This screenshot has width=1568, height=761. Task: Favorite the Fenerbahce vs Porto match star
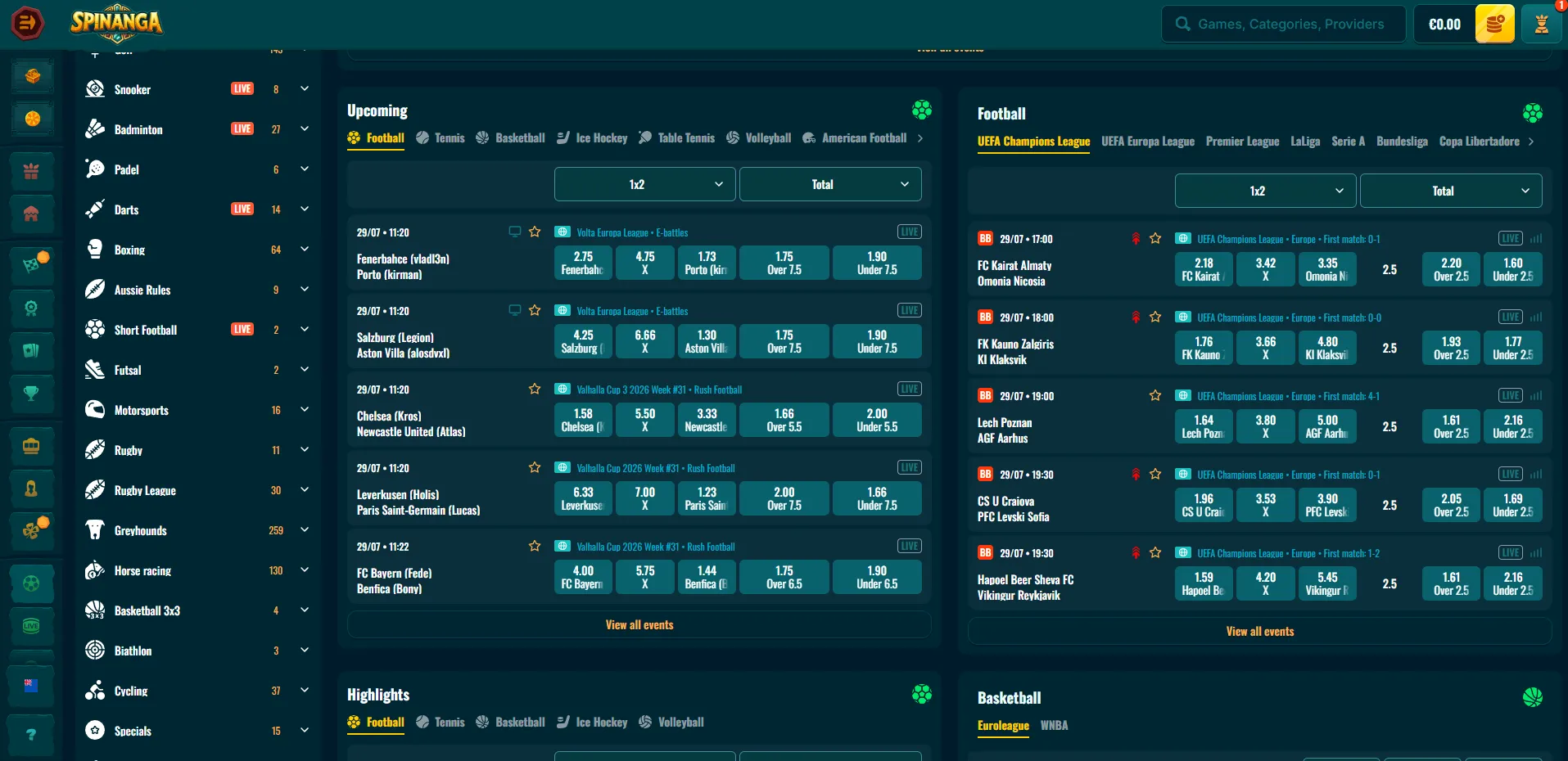click(535, 232)
